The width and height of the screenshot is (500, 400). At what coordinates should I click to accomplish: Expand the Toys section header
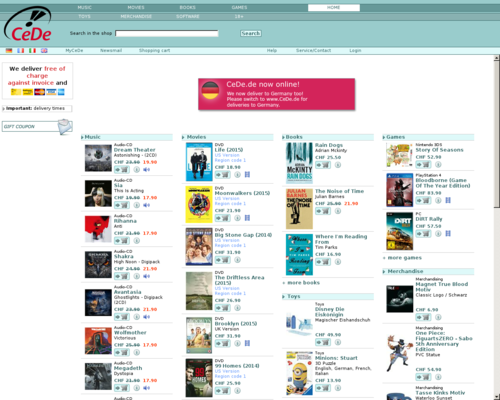[328, 296]
